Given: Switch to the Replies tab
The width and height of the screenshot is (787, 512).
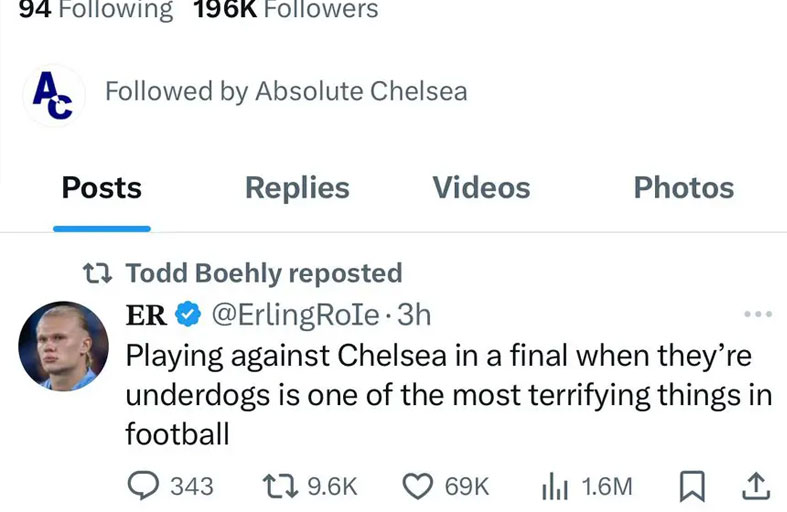Looking at the screenshot, I should pos(297,188).
